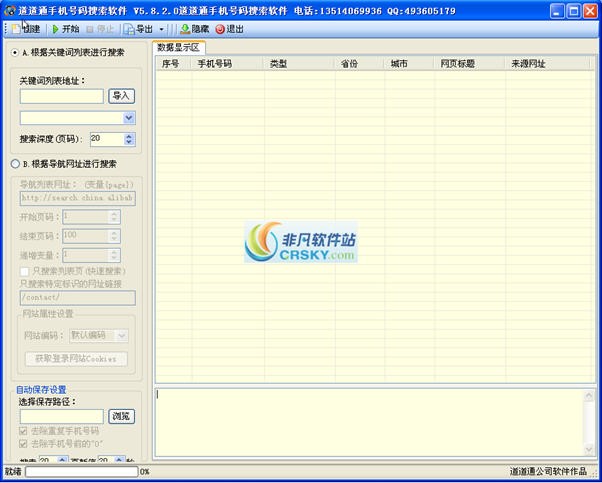Click the 类型 column header

tap(299, 64)
